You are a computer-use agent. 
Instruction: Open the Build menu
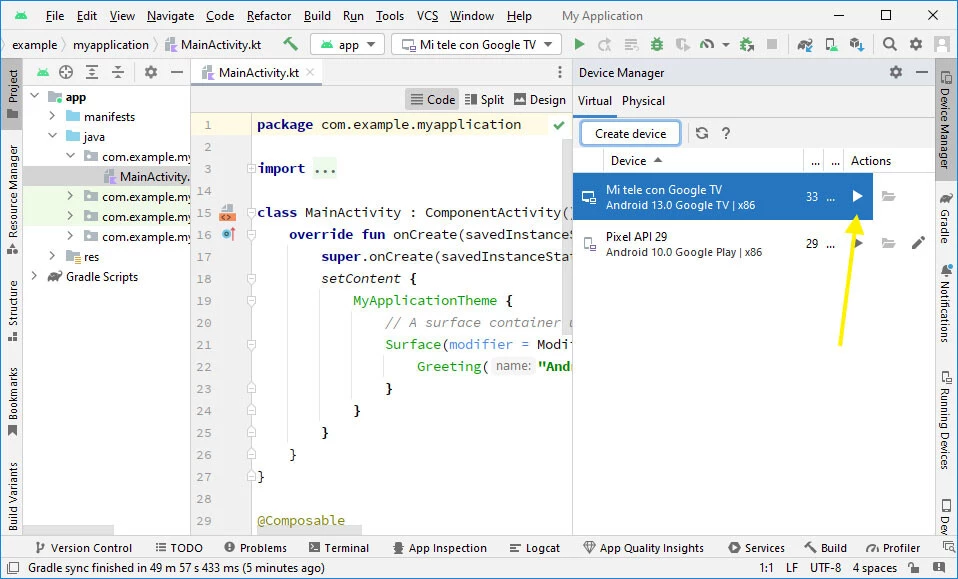(317, 16)
